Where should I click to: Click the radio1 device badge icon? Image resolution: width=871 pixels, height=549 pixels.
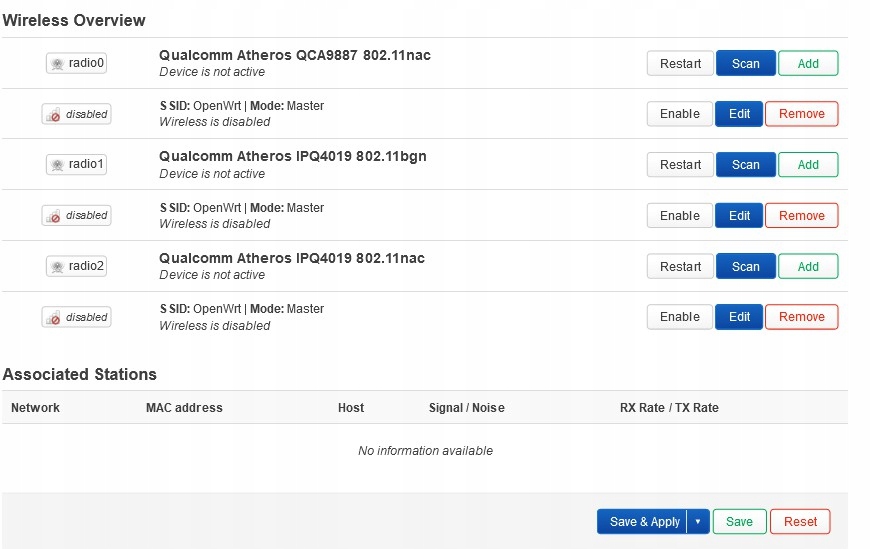(x=76, y=164)
